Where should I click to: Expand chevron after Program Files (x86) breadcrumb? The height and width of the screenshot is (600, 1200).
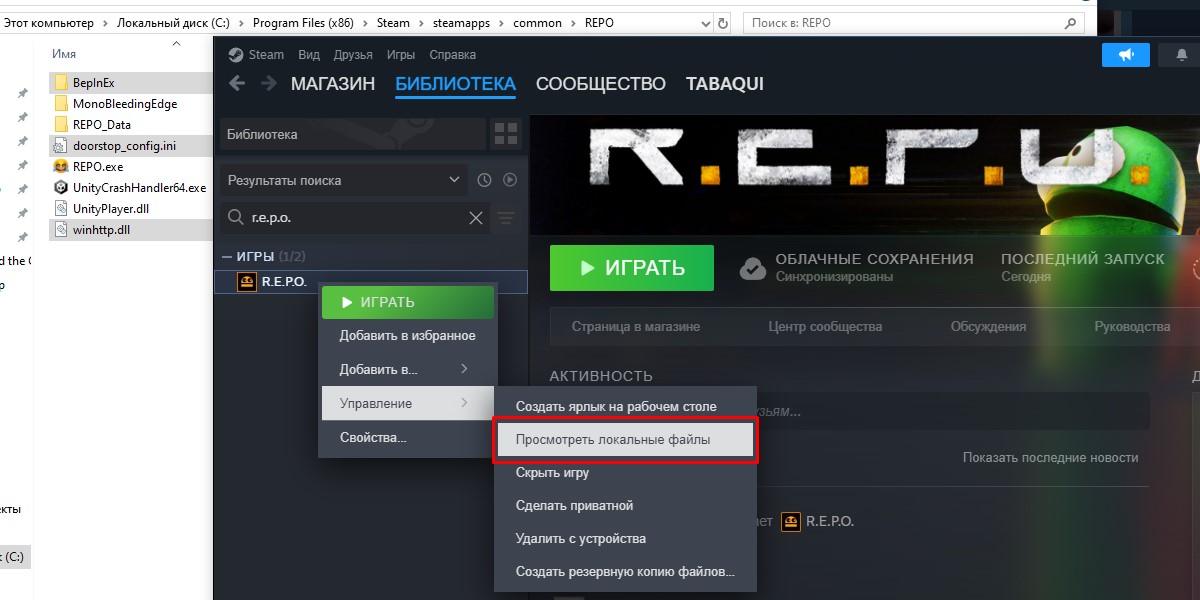click(x=365, y=22)
